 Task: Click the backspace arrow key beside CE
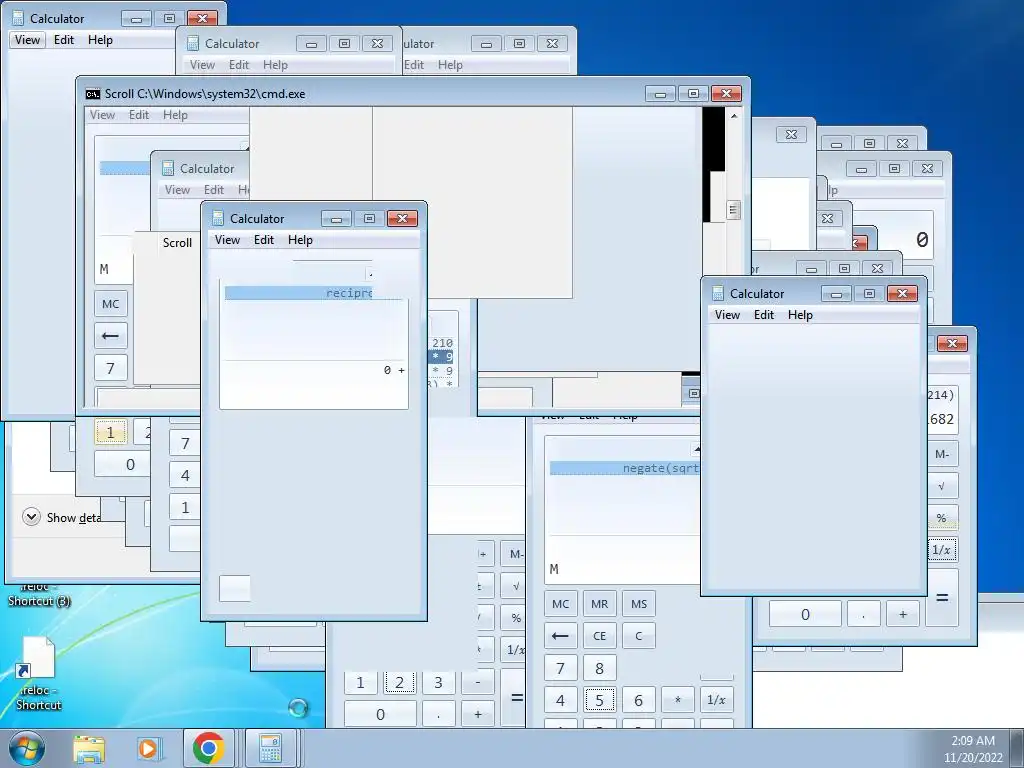coord(560,636)
